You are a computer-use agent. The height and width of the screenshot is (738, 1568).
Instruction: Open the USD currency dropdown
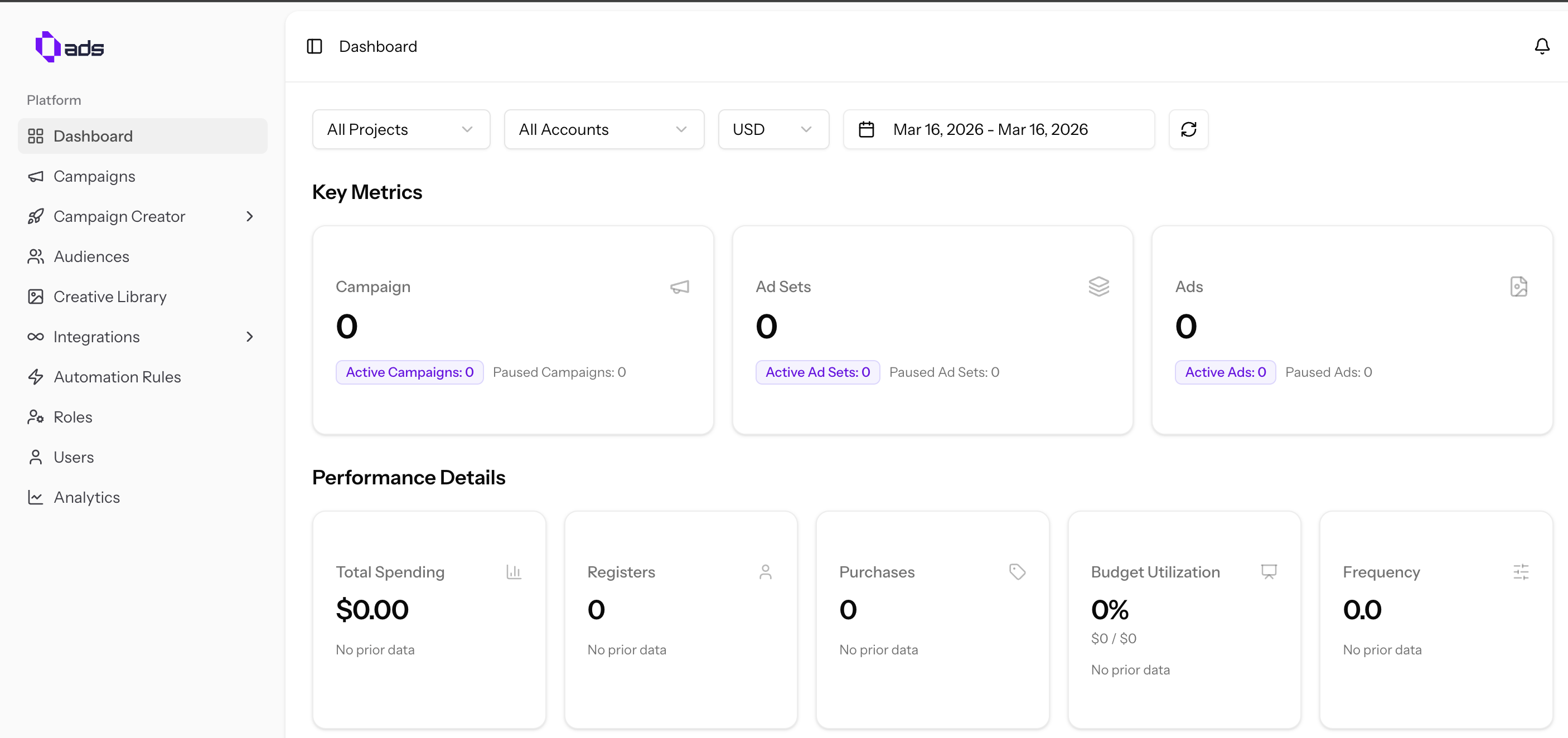pos(773,129)
